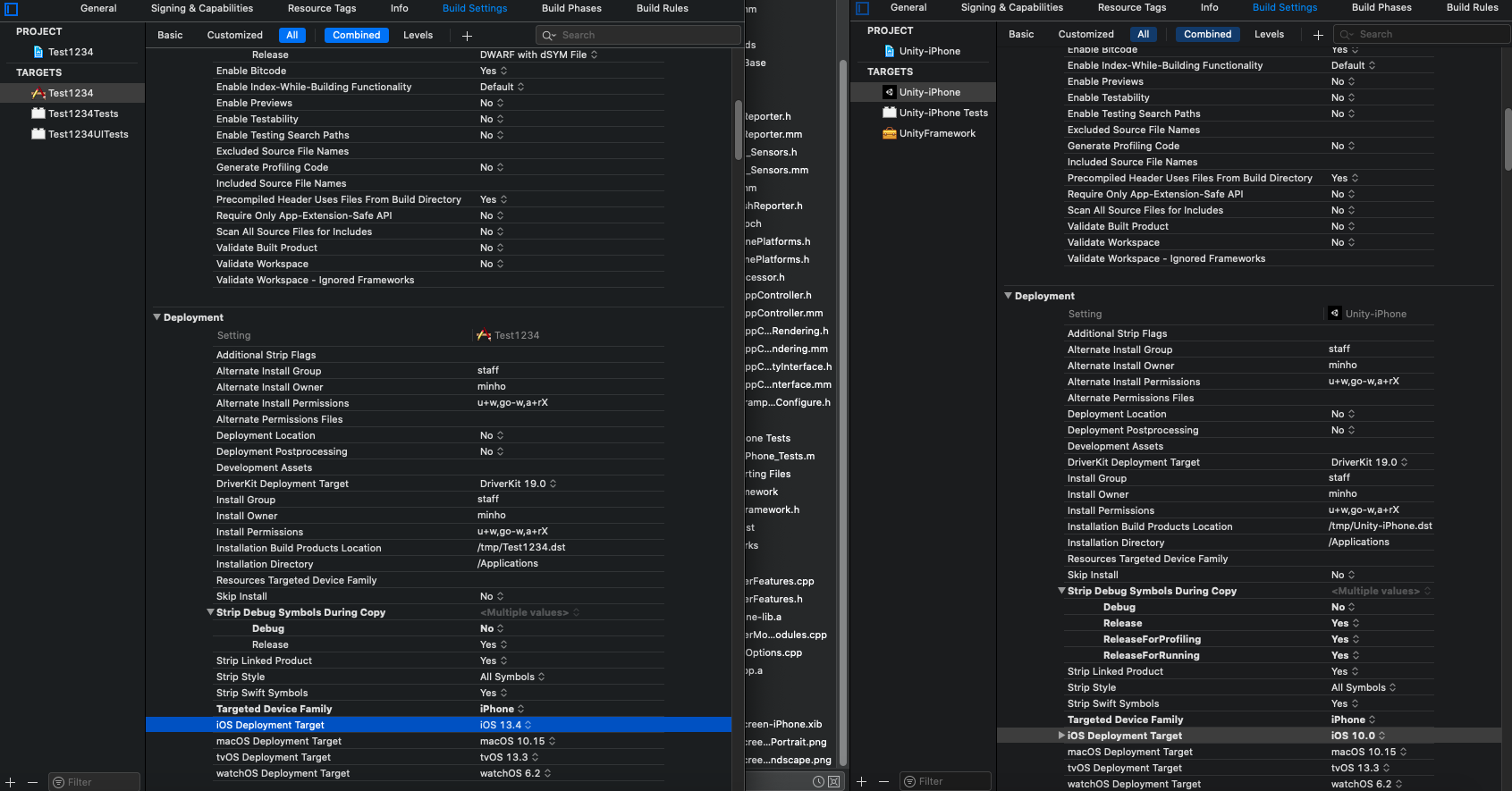Change ReleaseForProfiling strip value

point(1345,639)
